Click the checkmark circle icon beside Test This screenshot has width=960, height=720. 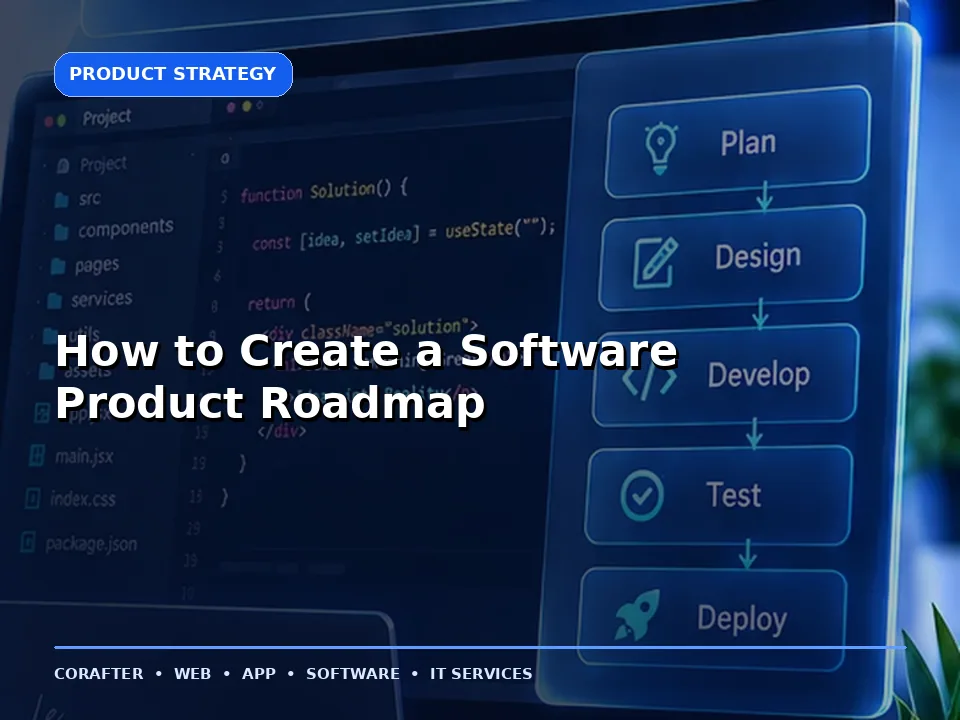pos(642,495)
